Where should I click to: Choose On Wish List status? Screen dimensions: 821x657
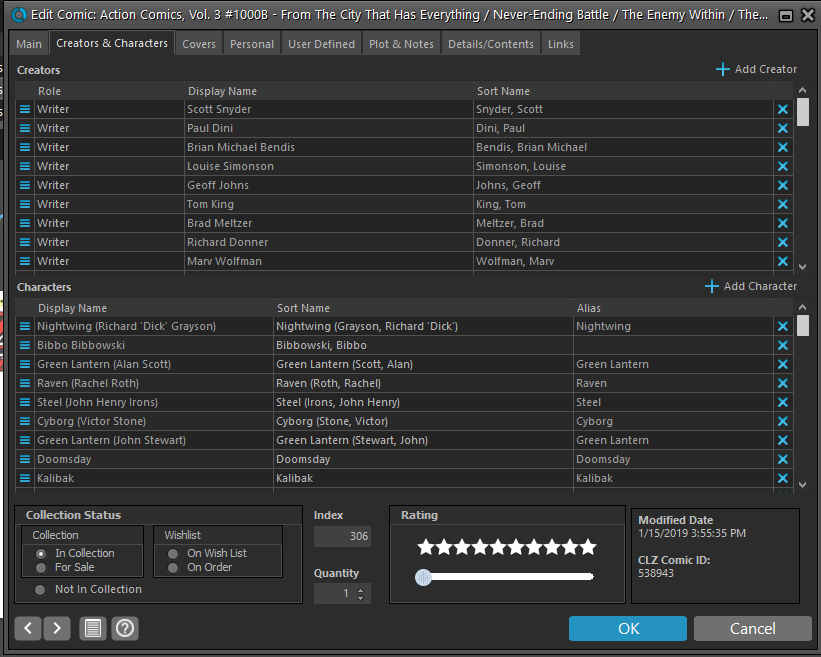(173, 553)
